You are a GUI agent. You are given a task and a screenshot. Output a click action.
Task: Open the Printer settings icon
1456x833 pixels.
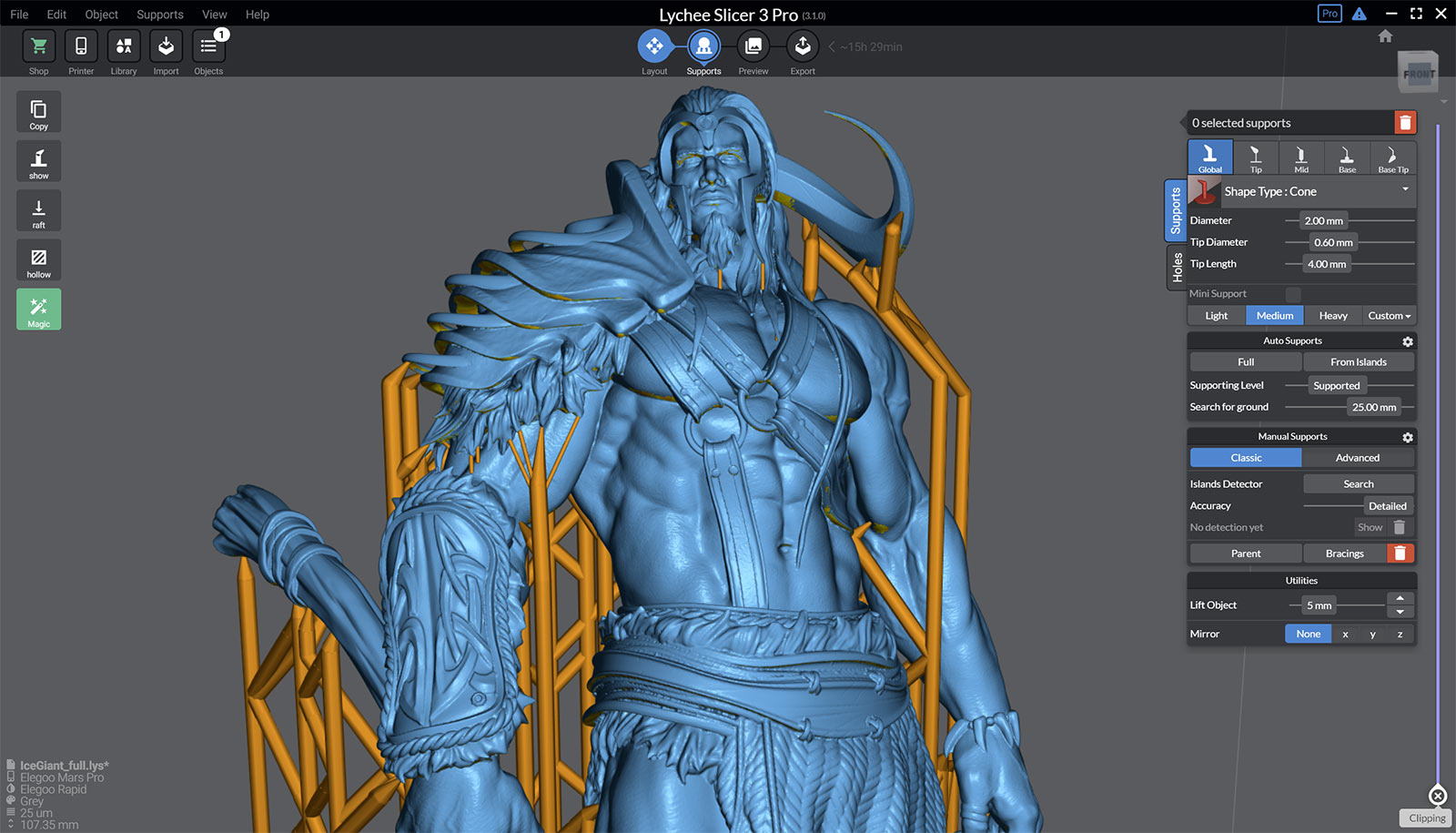pos(81,46)
